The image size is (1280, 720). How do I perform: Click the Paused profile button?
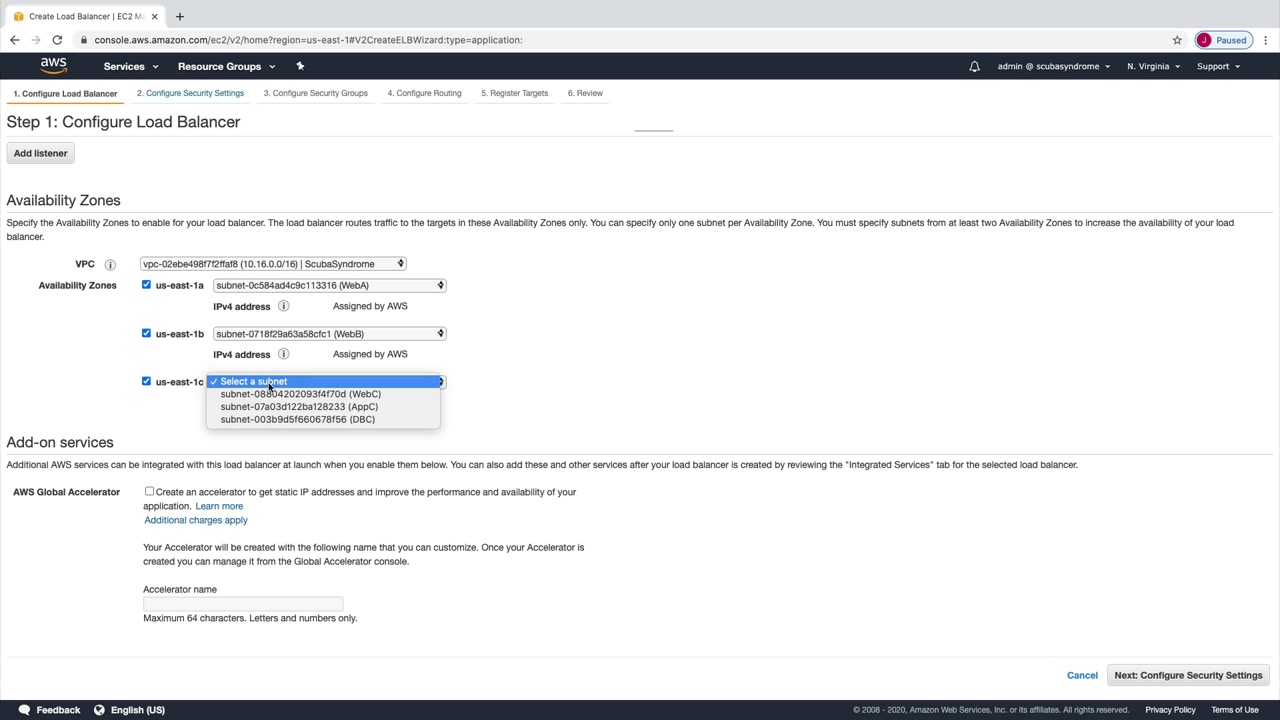(1223, 40)
